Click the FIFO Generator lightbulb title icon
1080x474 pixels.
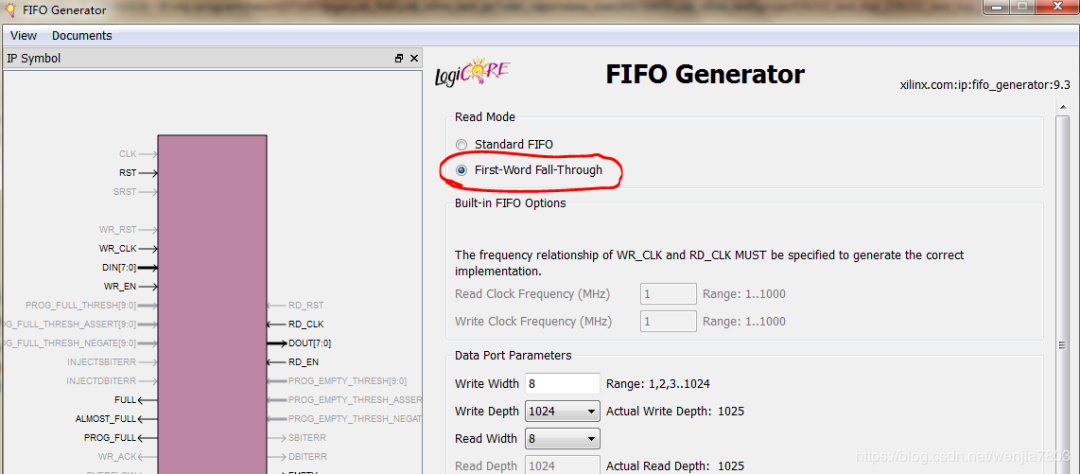pos(10,10)
